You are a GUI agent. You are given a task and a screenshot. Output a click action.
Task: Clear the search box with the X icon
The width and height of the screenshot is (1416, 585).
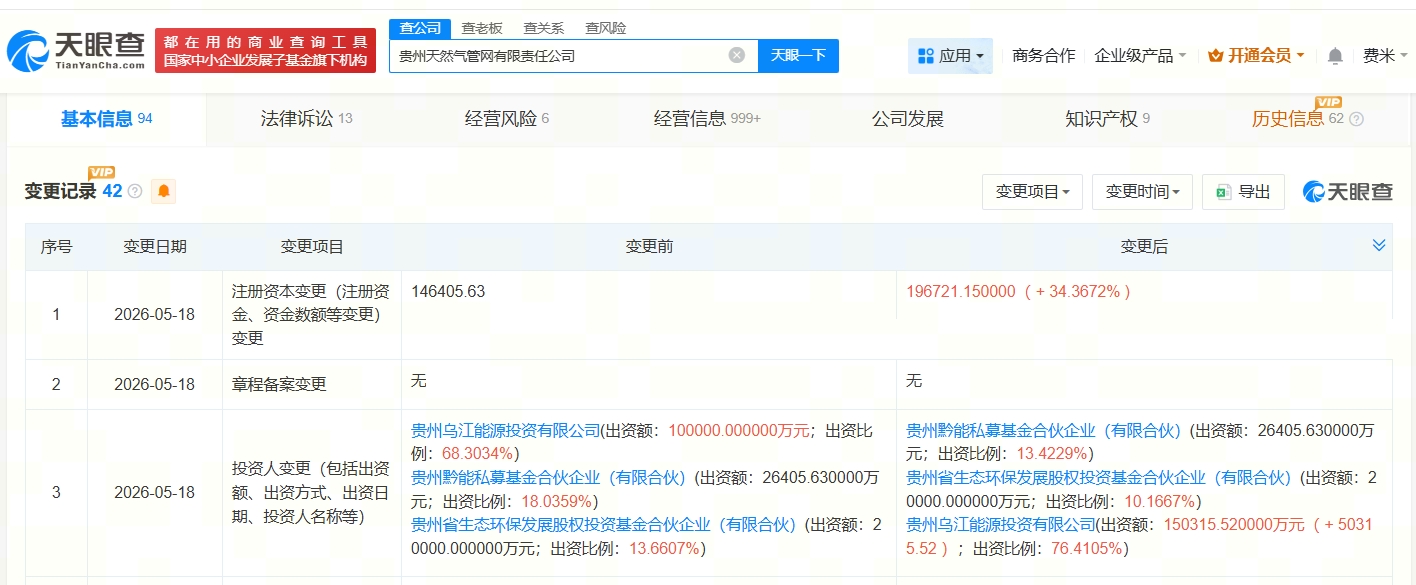click(x=737, y=56)
